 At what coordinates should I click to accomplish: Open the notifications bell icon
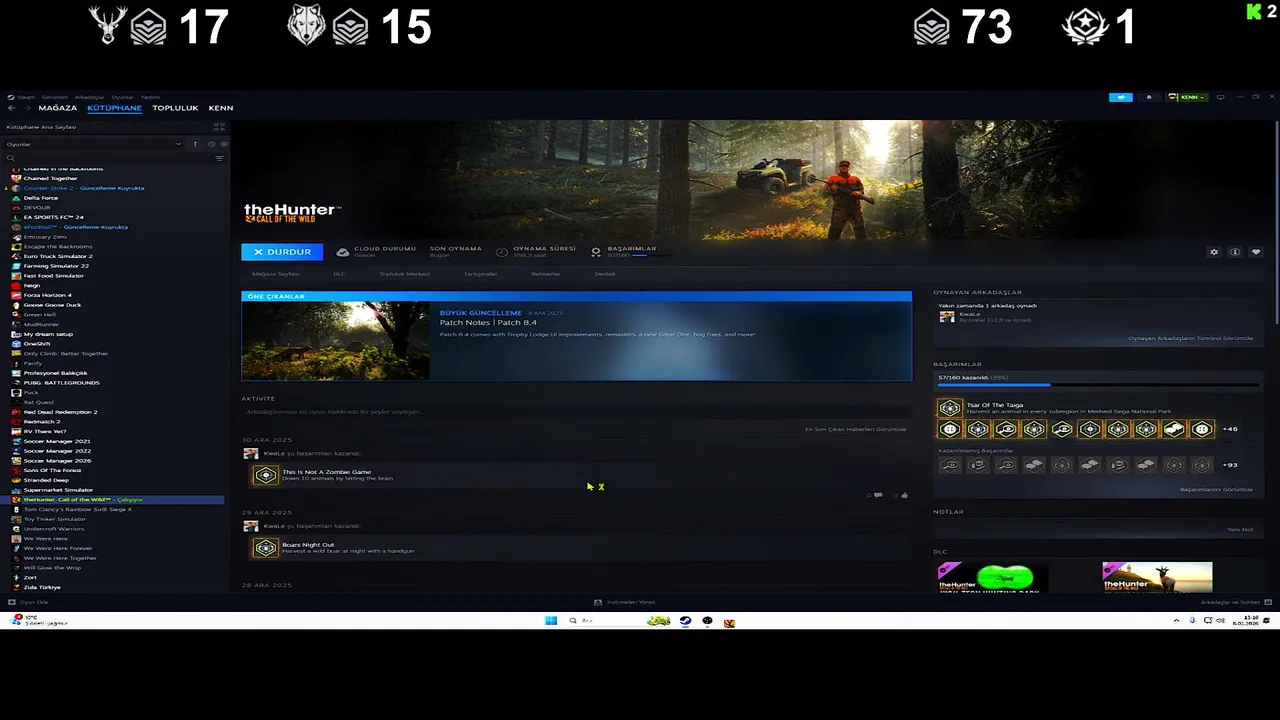[x=1149, y=97]
